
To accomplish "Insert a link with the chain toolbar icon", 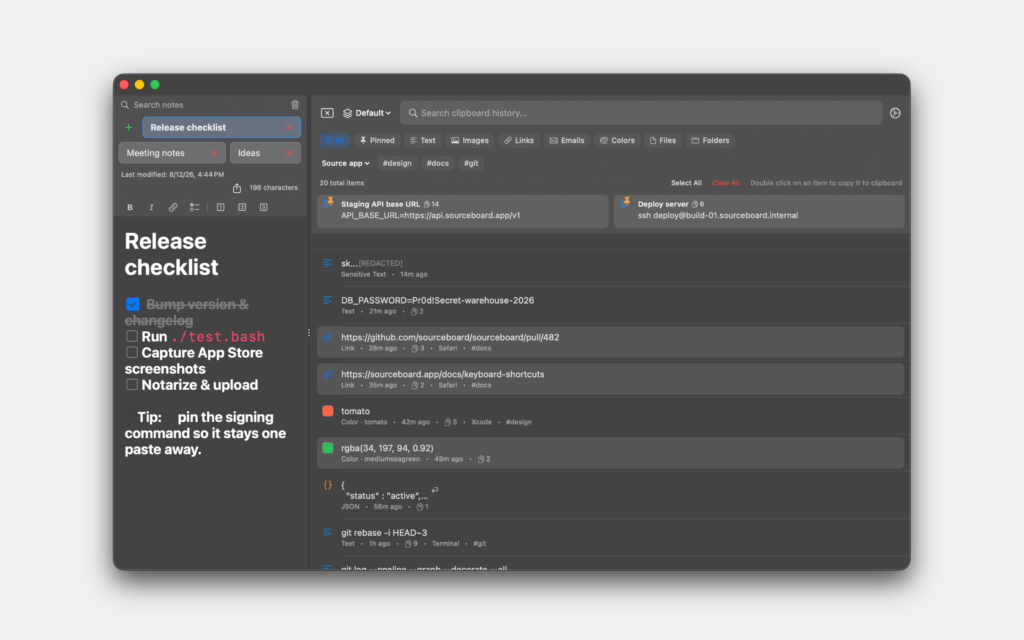I will click(x=173, y=207).
